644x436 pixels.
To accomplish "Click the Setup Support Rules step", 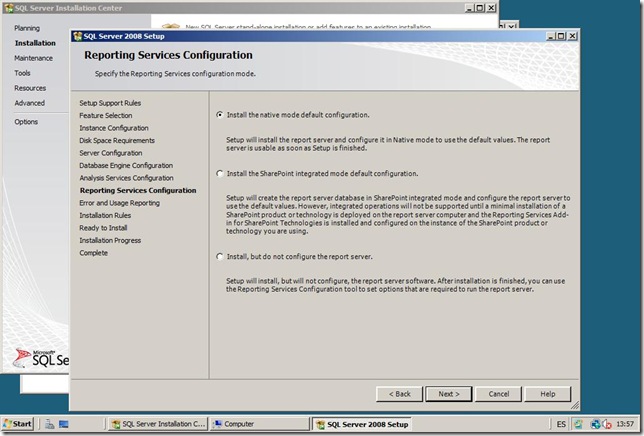I will pos(110,103).
